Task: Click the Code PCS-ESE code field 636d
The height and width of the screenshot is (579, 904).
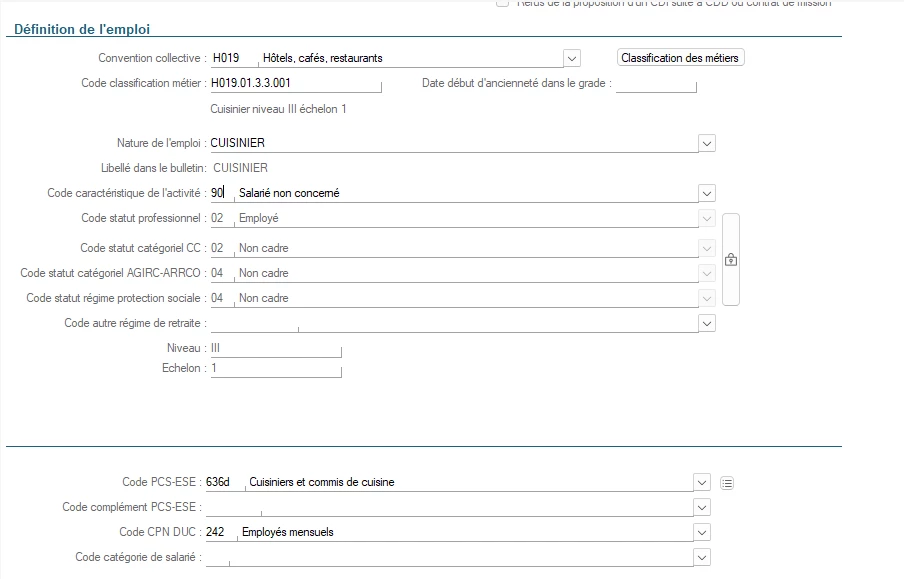Action: [223, 482]
